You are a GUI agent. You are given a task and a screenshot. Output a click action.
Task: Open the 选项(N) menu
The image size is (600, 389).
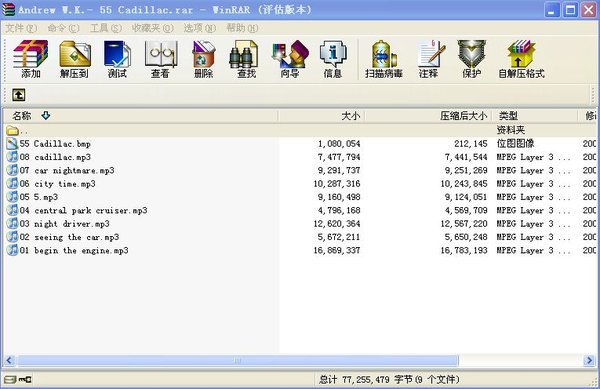(200, 28)
